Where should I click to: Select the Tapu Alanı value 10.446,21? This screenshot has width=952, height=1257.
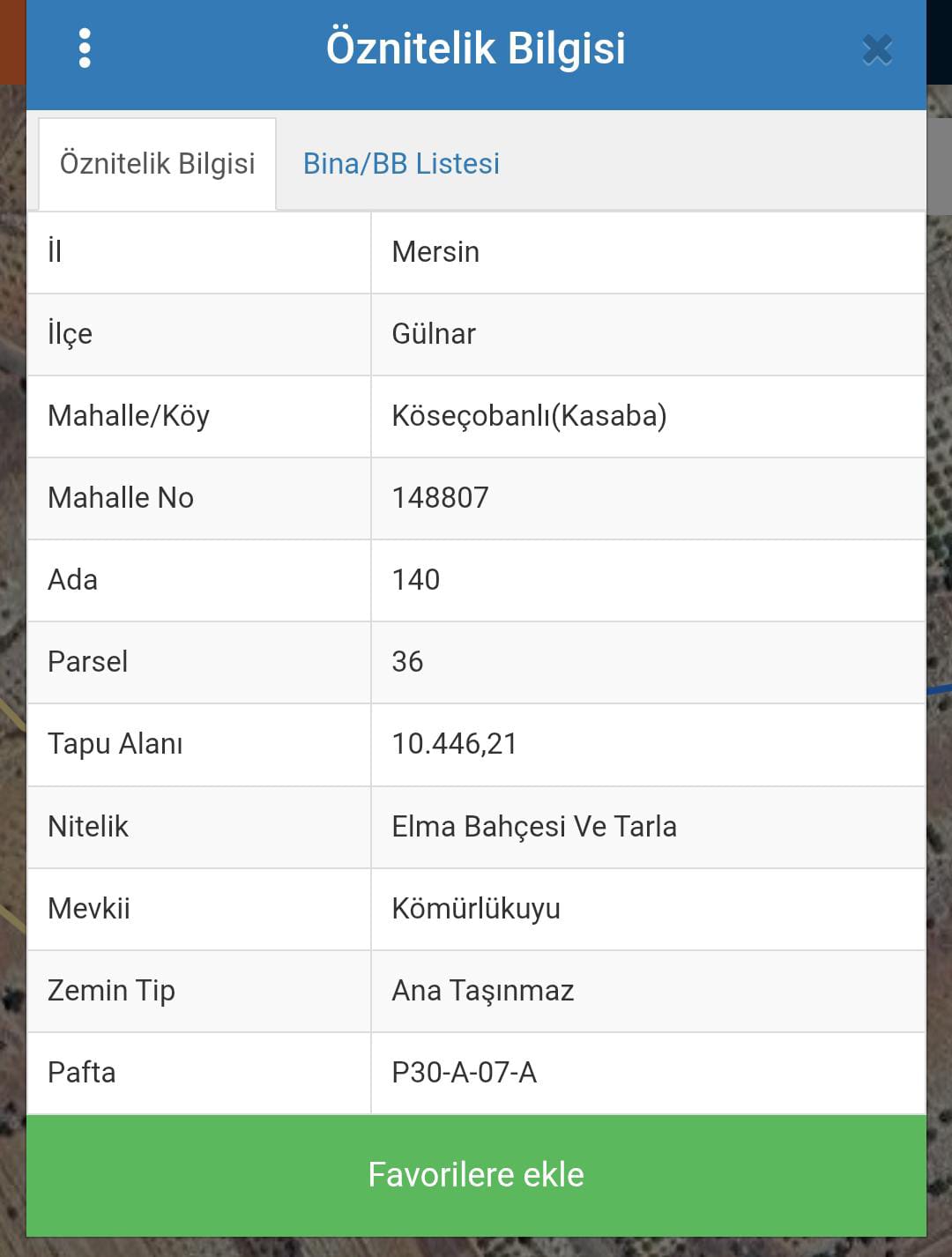tap(454, 744)
